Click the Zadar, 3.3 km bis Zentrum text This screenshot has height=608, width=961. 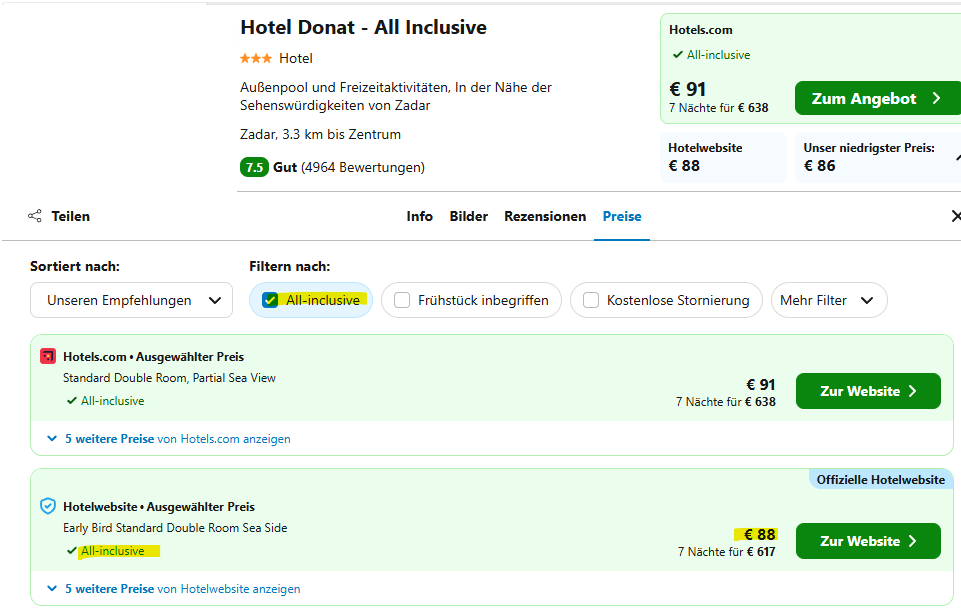[x=321, y=134]
